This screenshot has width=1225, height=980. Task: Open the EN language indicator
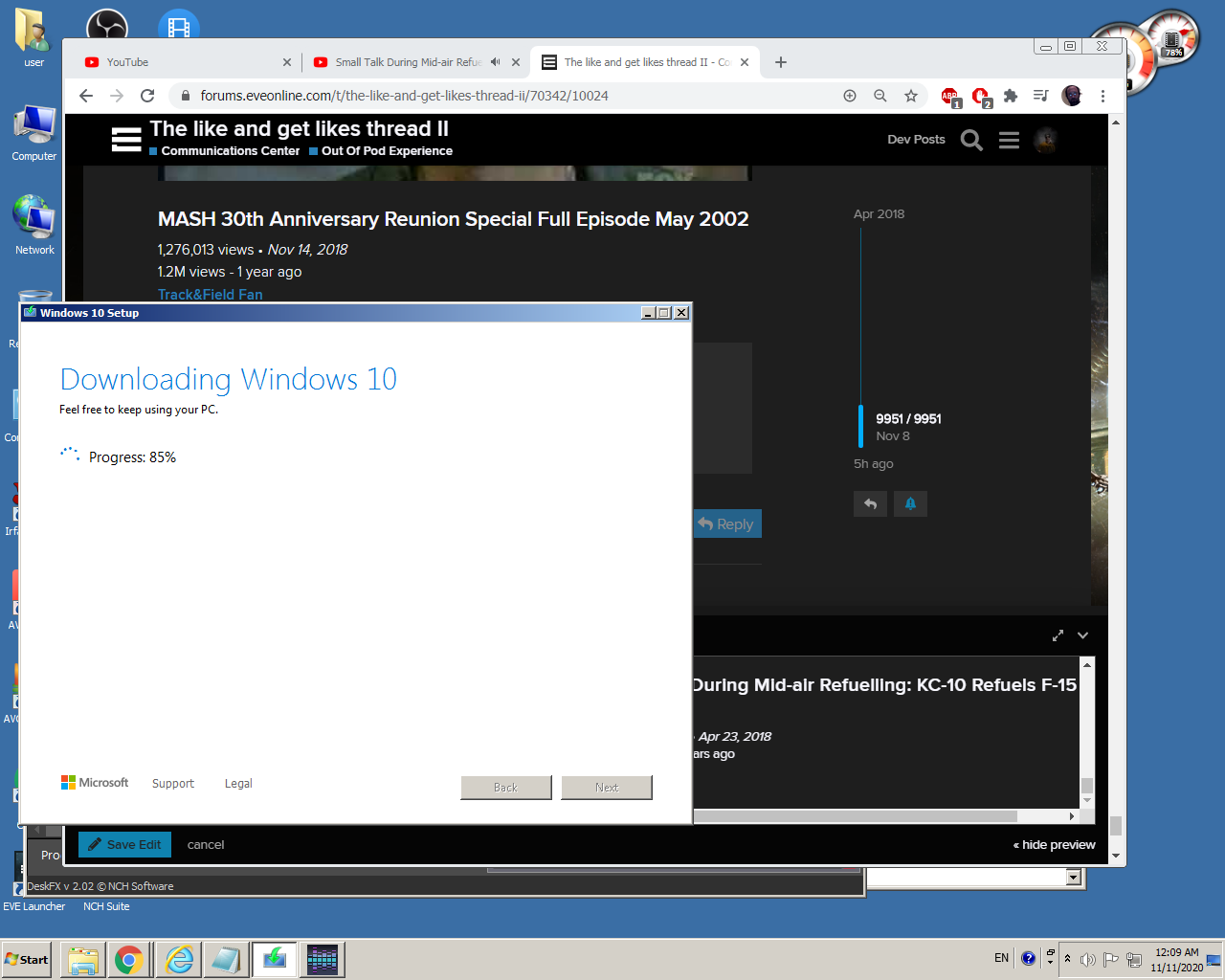click(1001, 958)
